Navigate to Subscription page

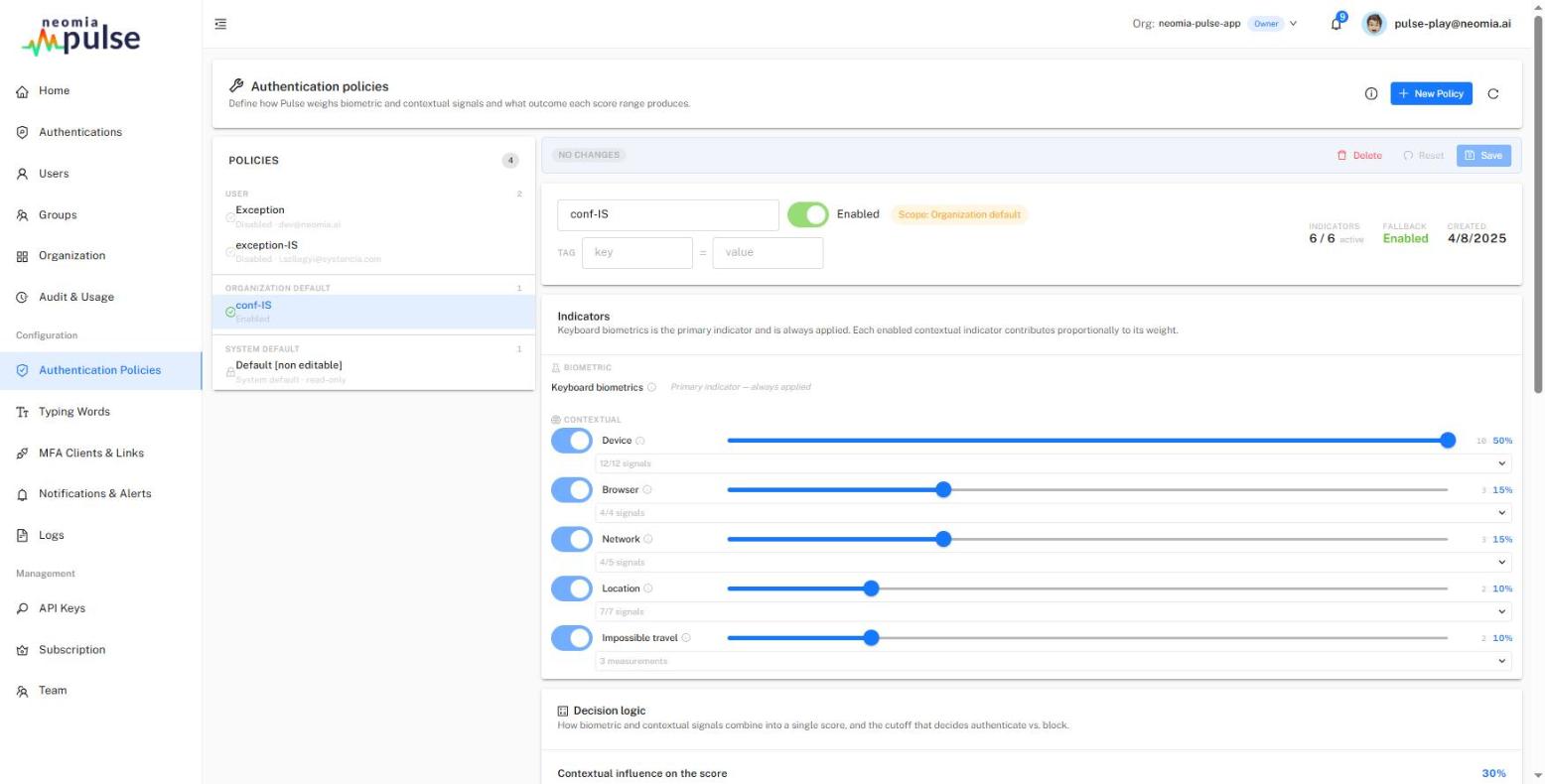100,650
